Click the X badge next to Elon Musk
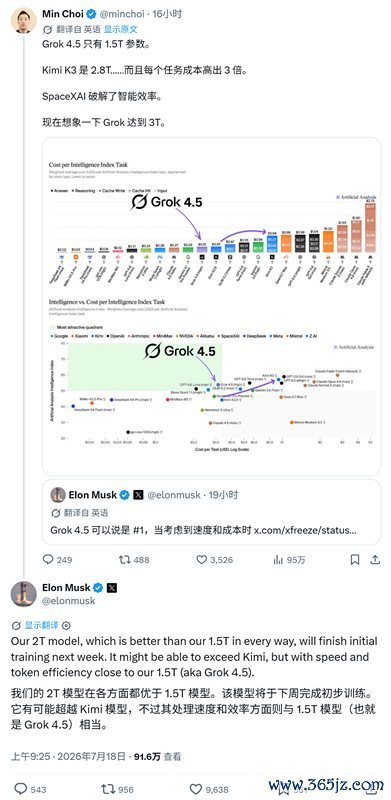 point(112,588)
